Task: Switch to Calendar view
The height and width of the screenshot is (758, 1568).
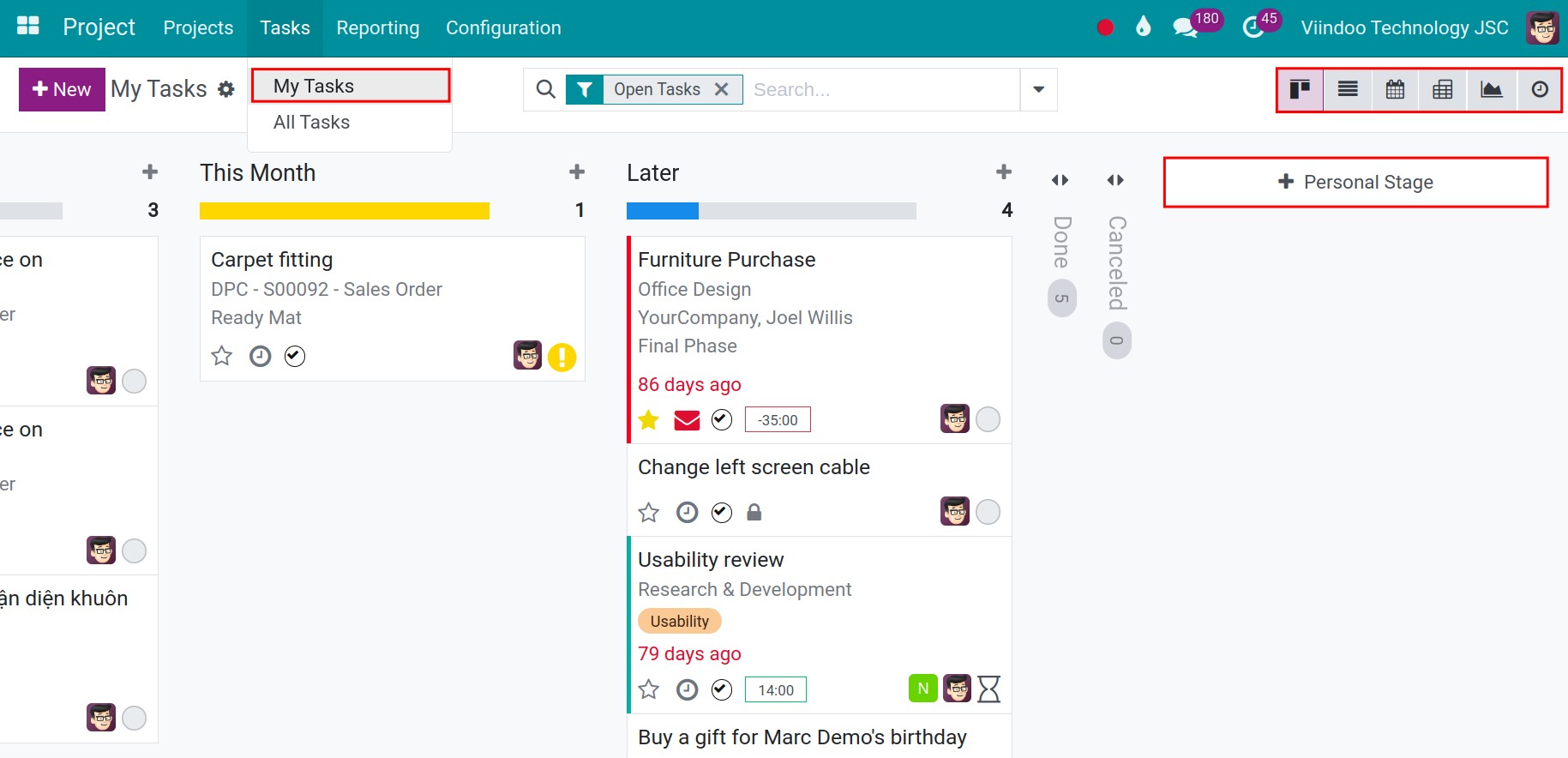Action: pyautogui.click(x=1395, y=89)
